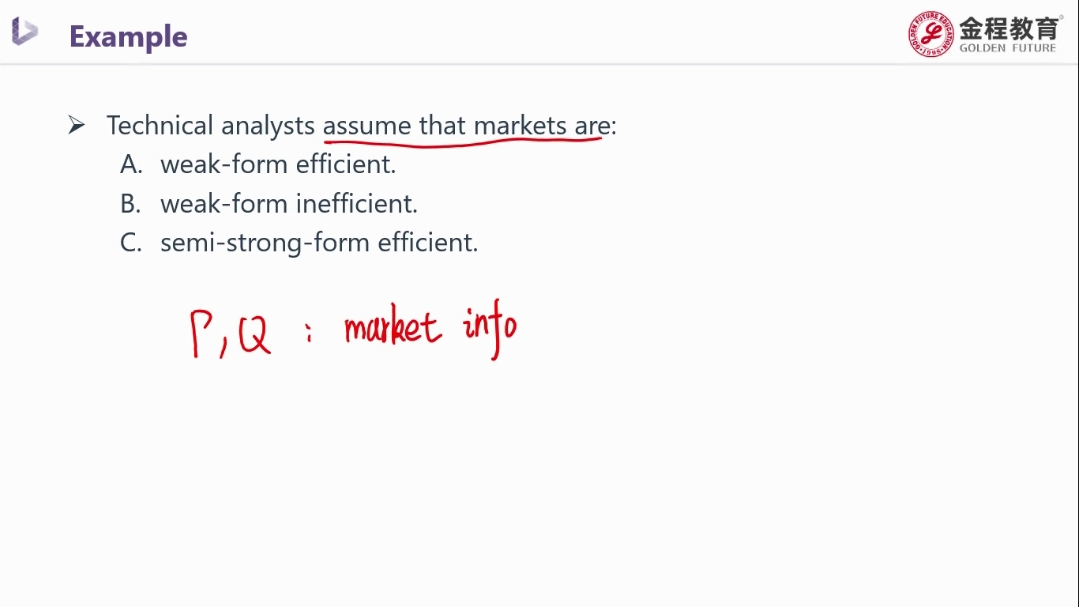Click the underlined phrase assume that markets
This screenshot has height=607, width=1079.
click(x=445, y=125)
